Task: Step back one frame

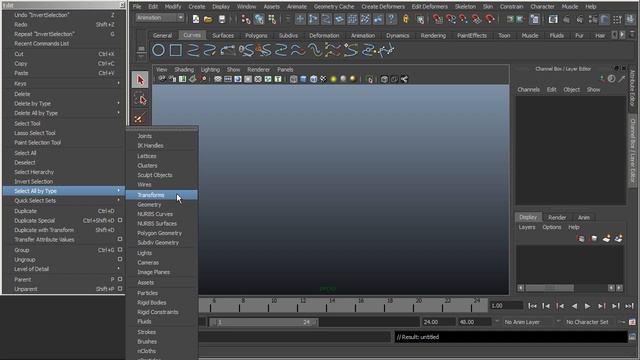Action: pyautogui.click(x=546, y=306)
